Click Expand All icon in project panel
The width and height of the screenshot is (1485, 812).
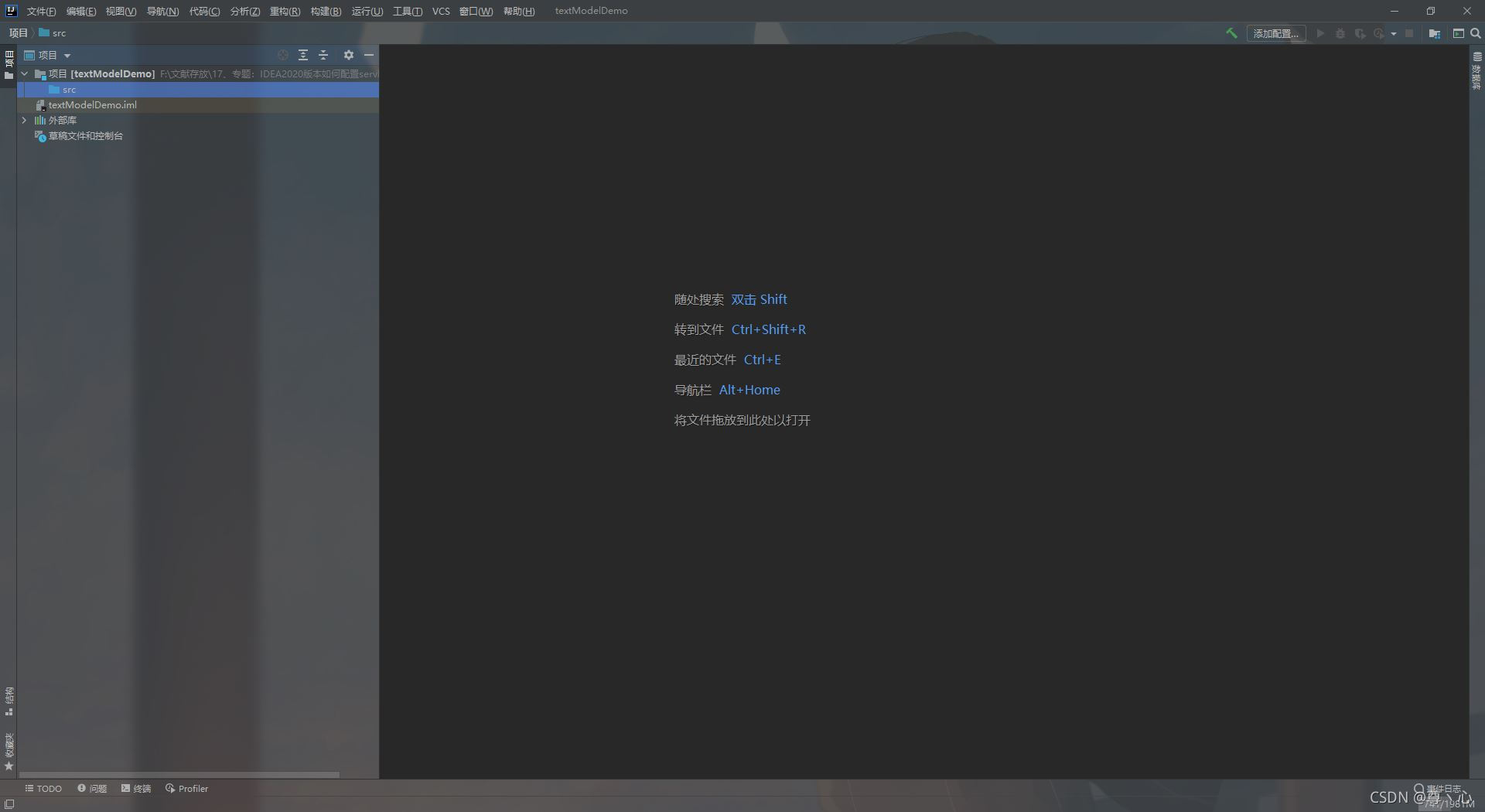click(x=303, y=55)
